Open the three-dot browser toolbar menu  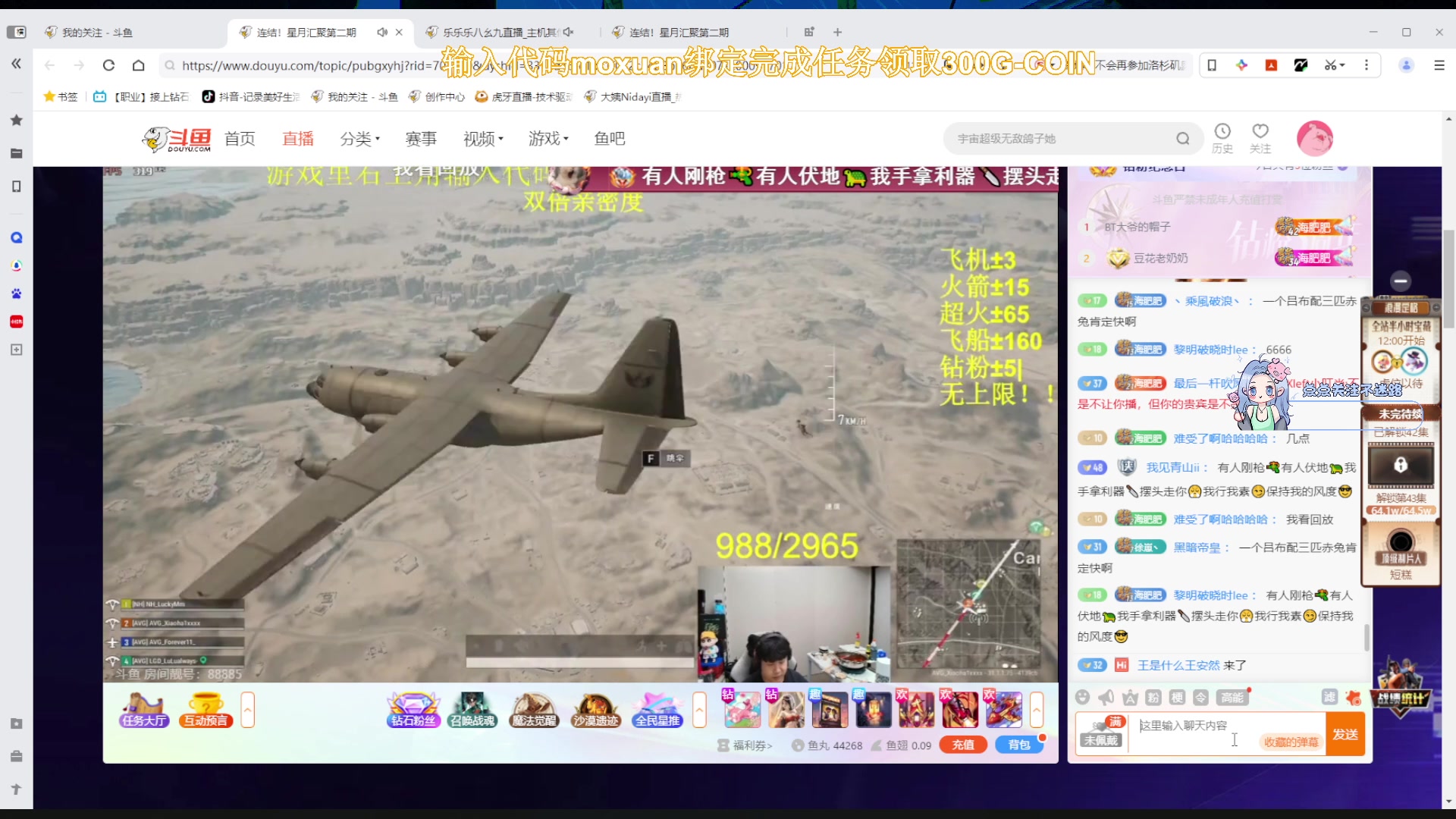click(x=1367, y=65)
